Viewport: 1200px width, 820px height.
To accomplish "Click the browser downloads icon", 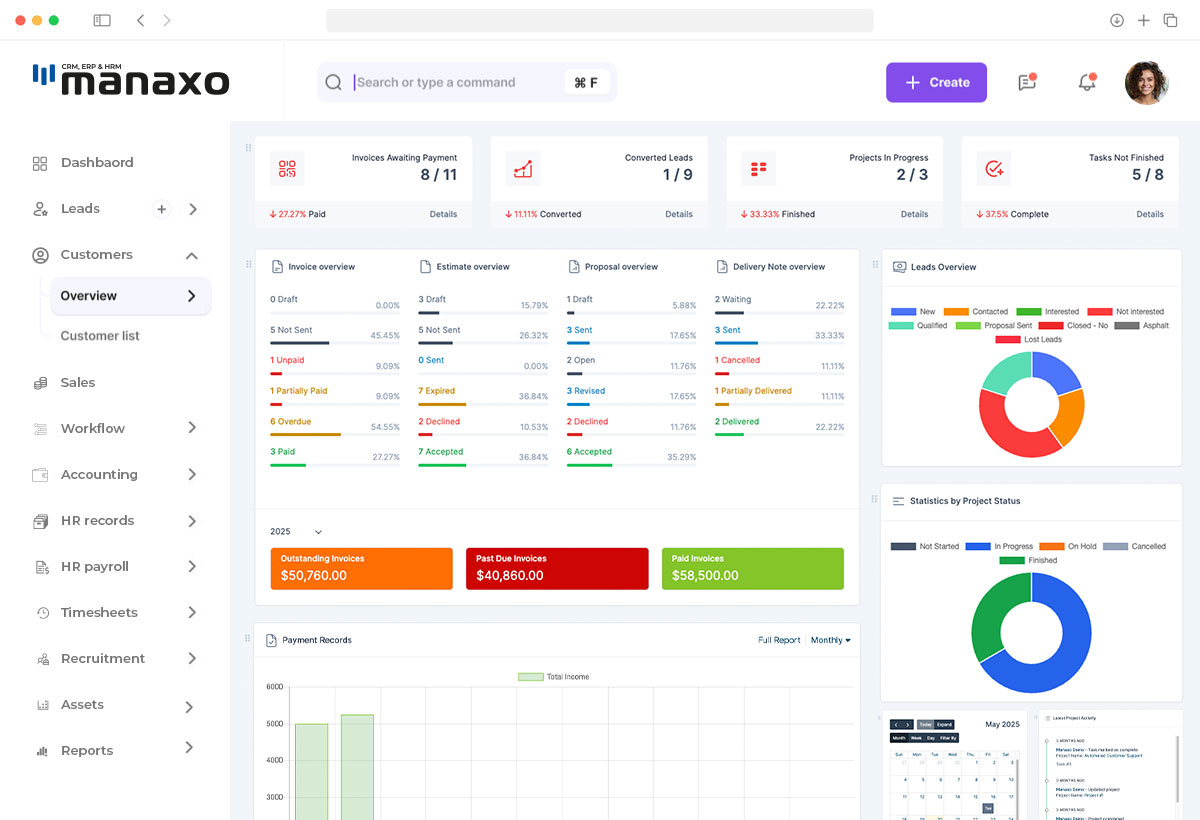I will click(1117, 20).
